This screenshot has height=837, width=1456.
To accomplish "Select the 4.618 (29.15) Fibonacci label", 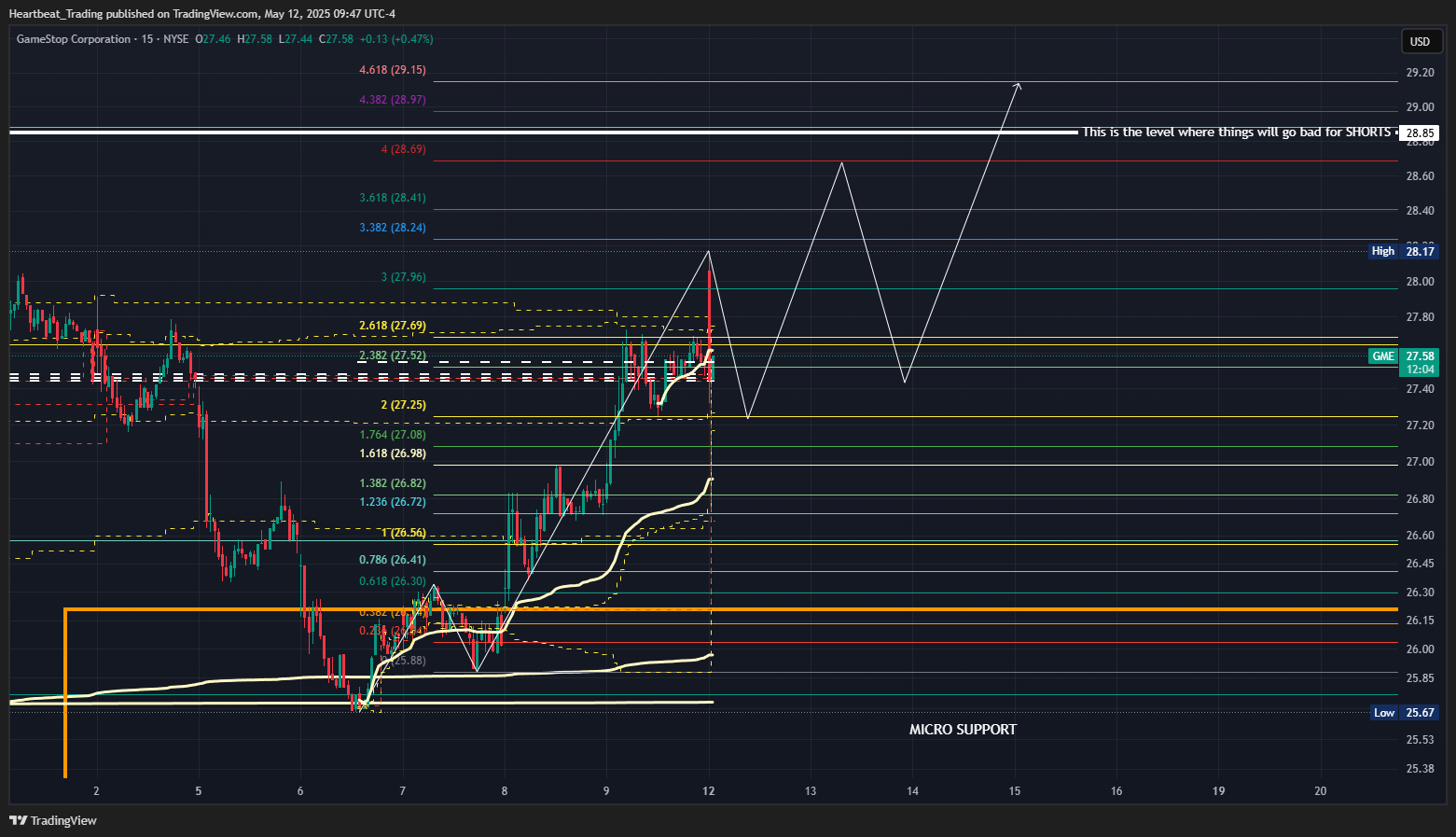I will click(x=393, y=70).
